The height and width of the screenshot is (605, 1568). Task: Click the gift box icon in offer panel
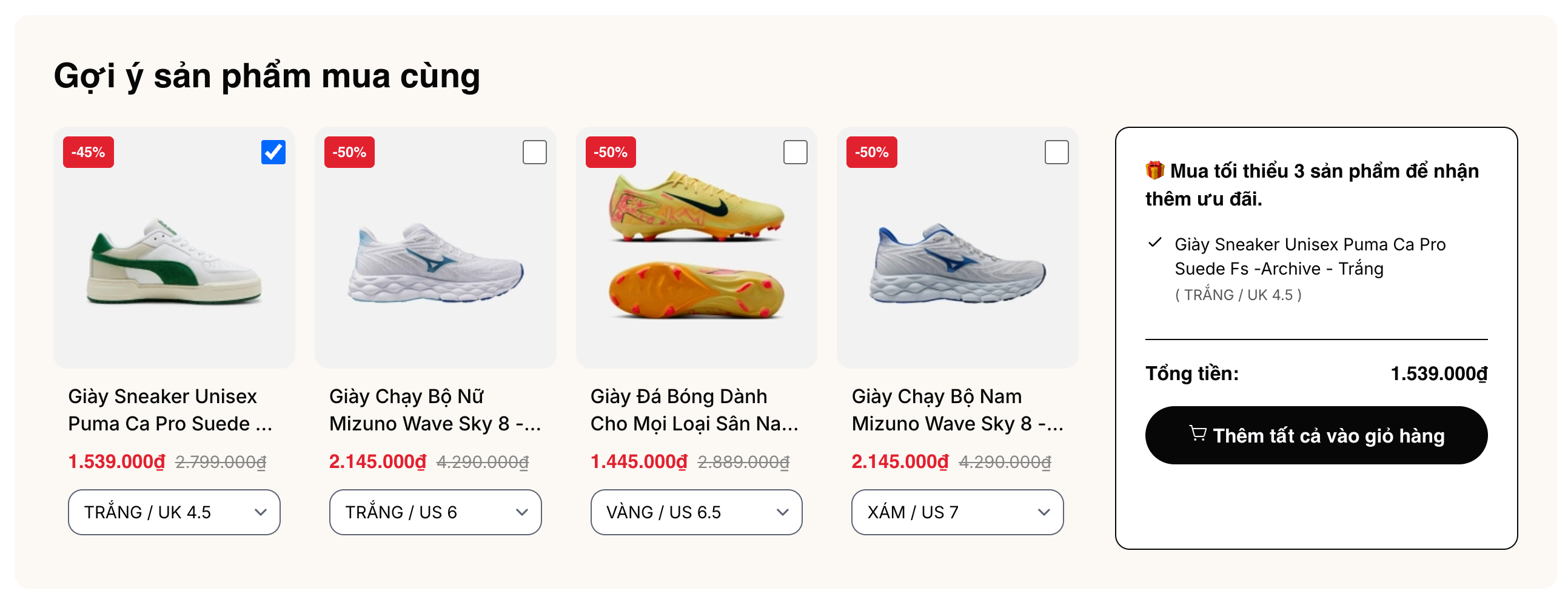click(x=1154, y=170)
